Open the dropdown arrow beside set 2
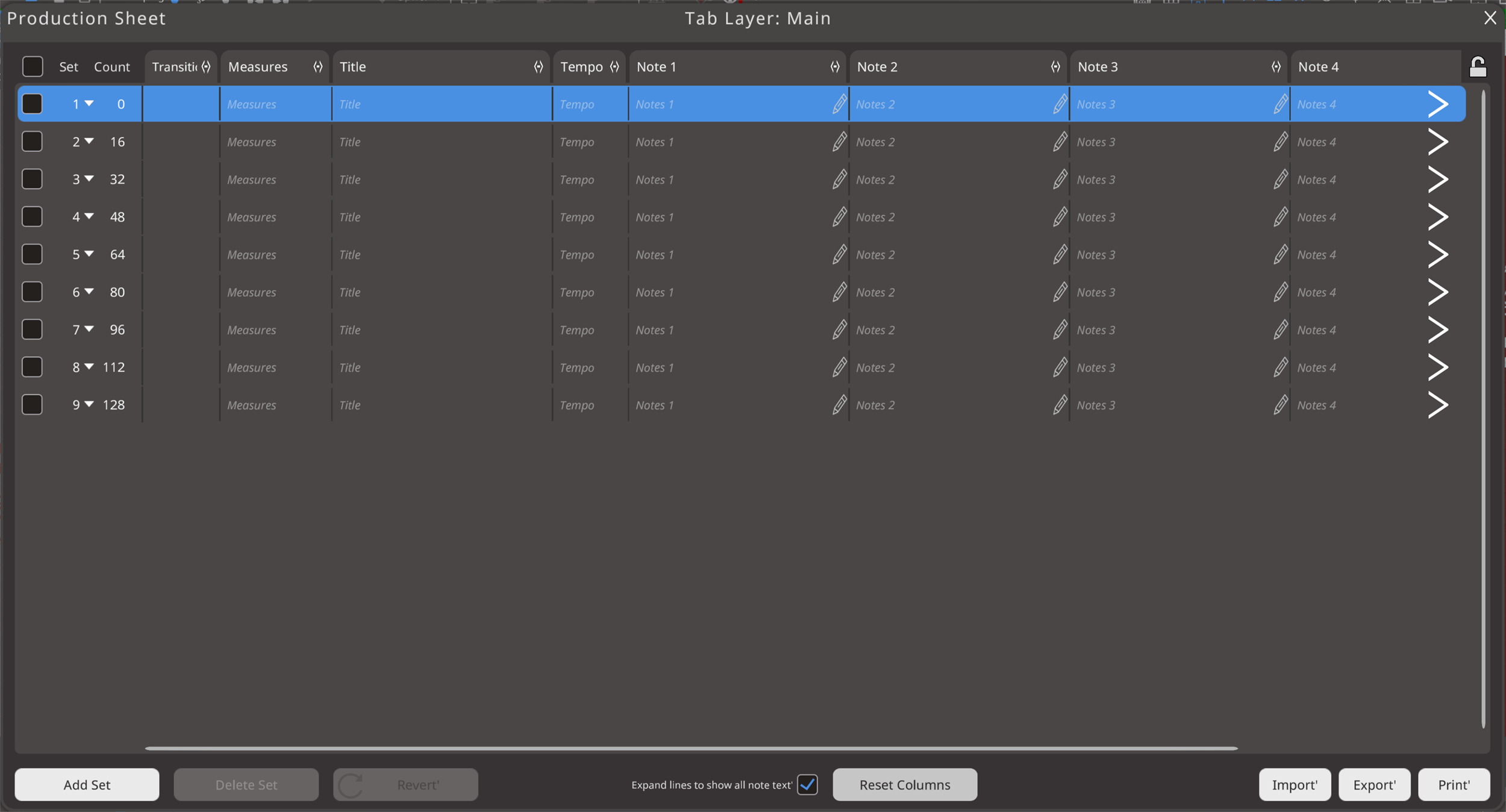Screen dimensions: 1506x812 tap(89, 141)
